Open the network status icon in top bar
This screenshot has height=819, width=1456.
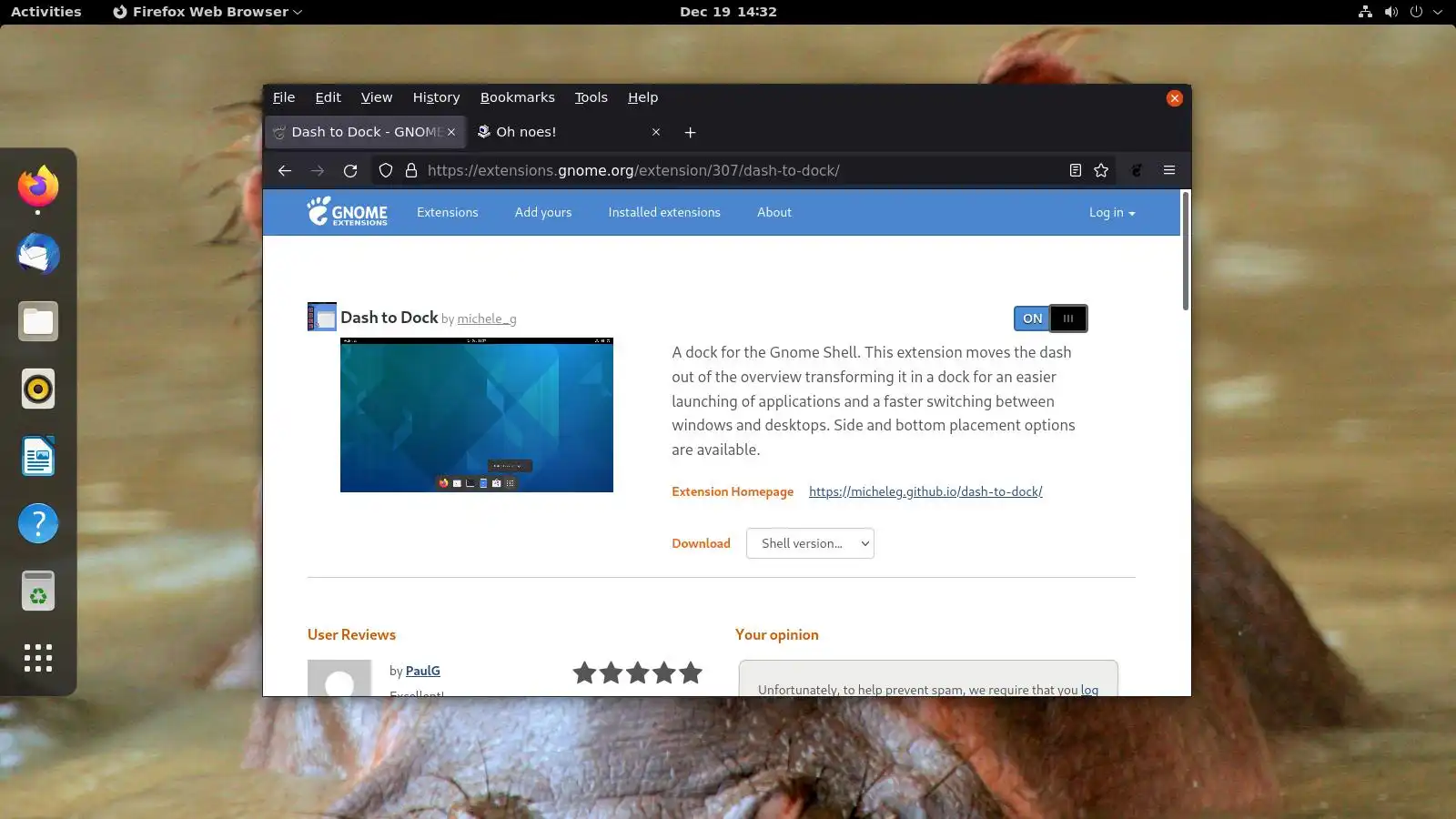coord(1365,12)
